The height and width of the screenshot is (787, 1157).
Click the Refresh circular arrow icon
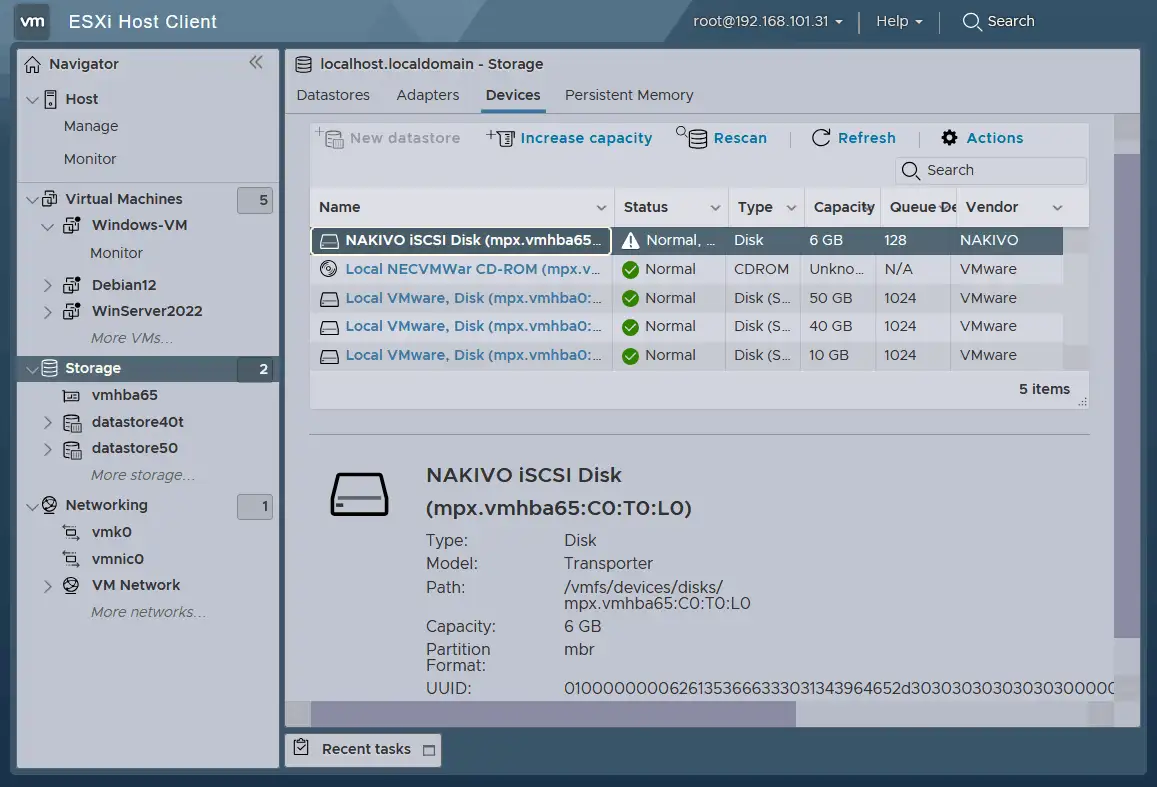[x=821, y=138]
